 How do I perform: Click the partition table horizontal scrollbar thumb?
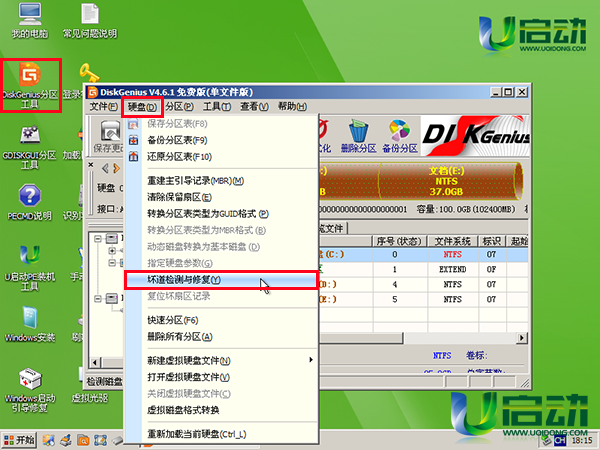tap(361, 338)
